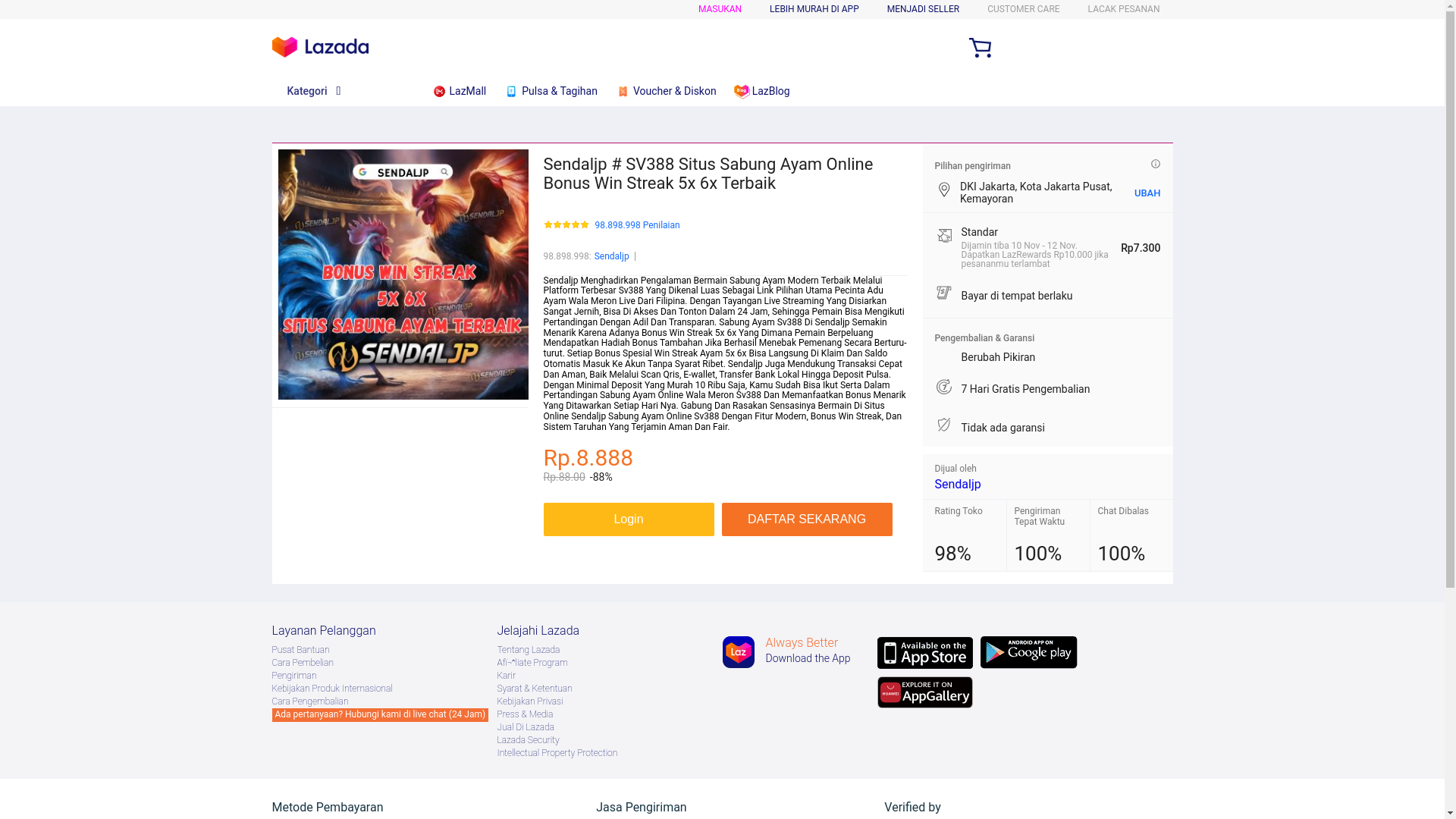Open the 98.898.998 Penilaian reviews link
1456x819 pixels.
pos(637,225)
